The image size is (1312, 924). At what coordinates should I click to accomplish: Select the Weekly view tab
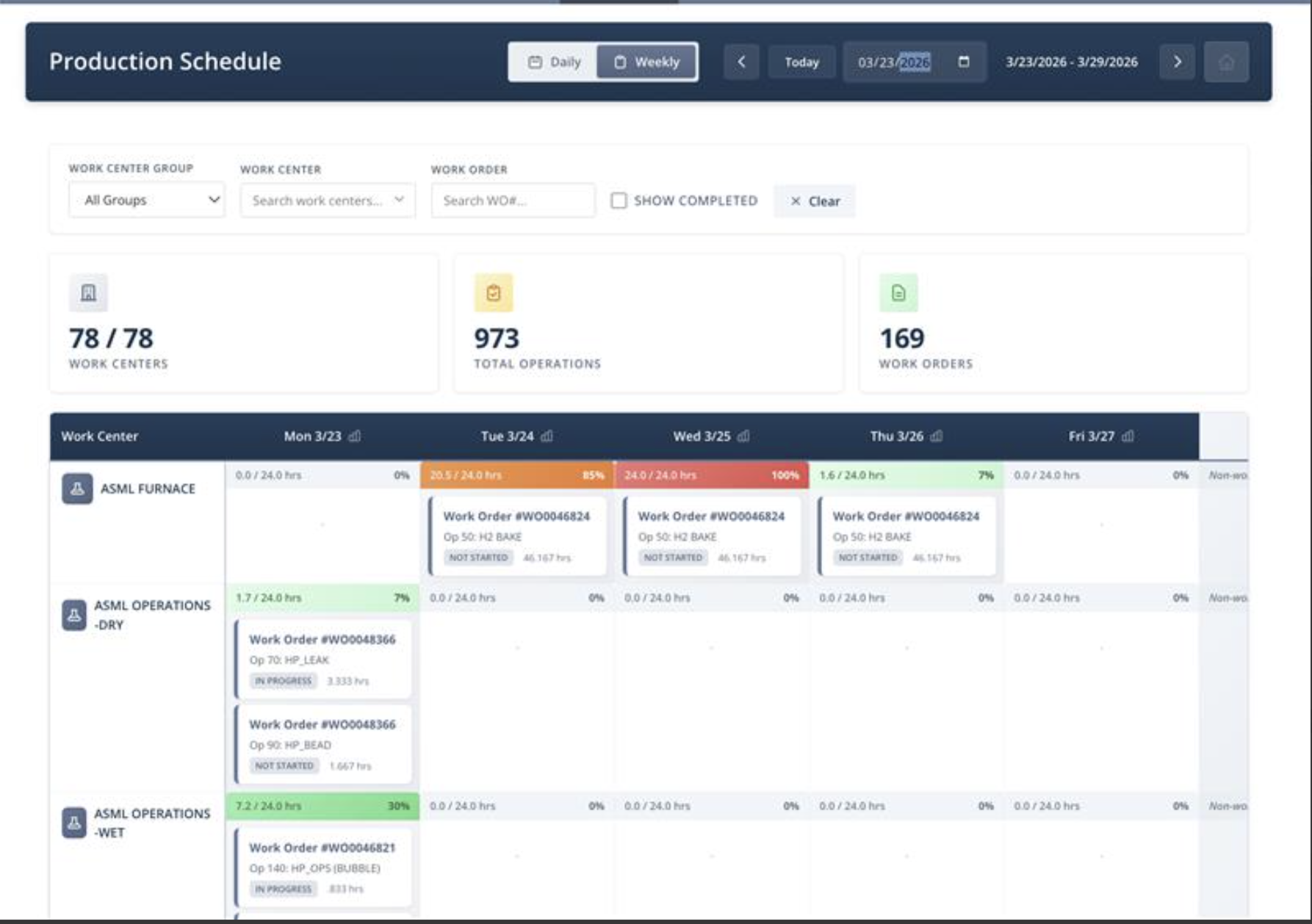(x=646, y=62)
